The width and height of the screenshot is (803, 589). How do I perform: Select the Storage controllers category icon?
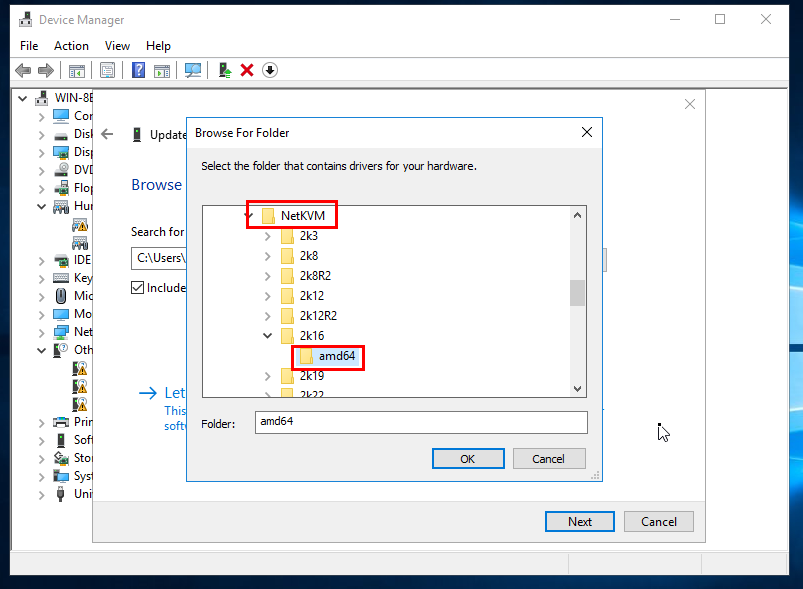click(x=61, y=458)
